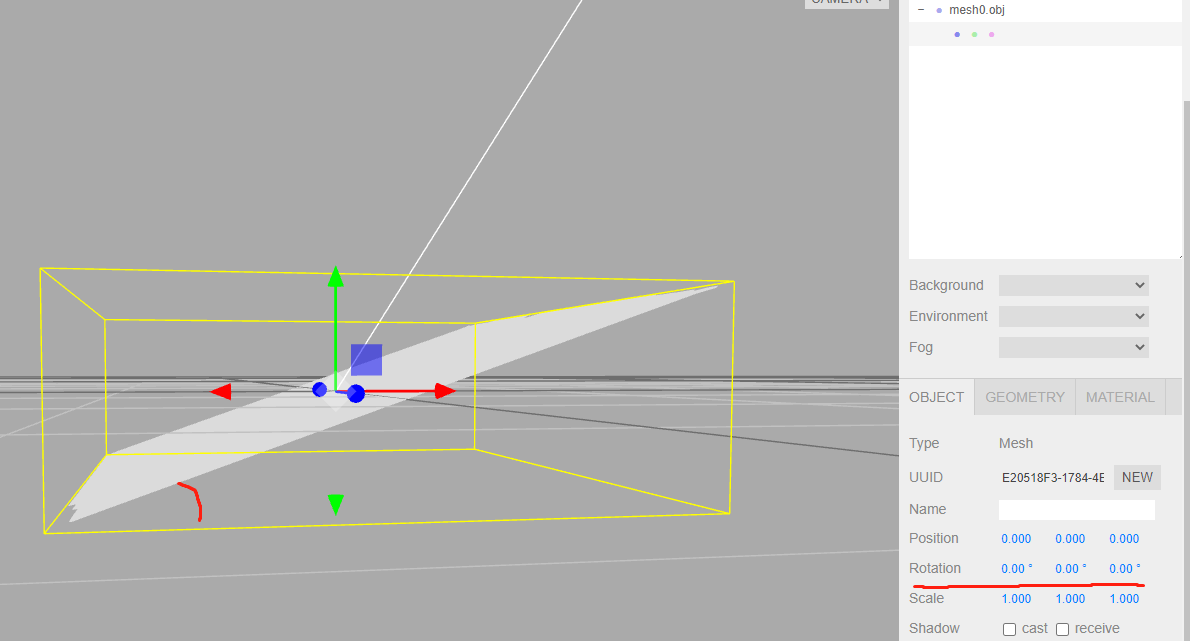The width and height of the screenshot is (1190, 641).
Task: Switch to the MATERIAL tab
Action: pyautogui.click(x=1120, y=397)
